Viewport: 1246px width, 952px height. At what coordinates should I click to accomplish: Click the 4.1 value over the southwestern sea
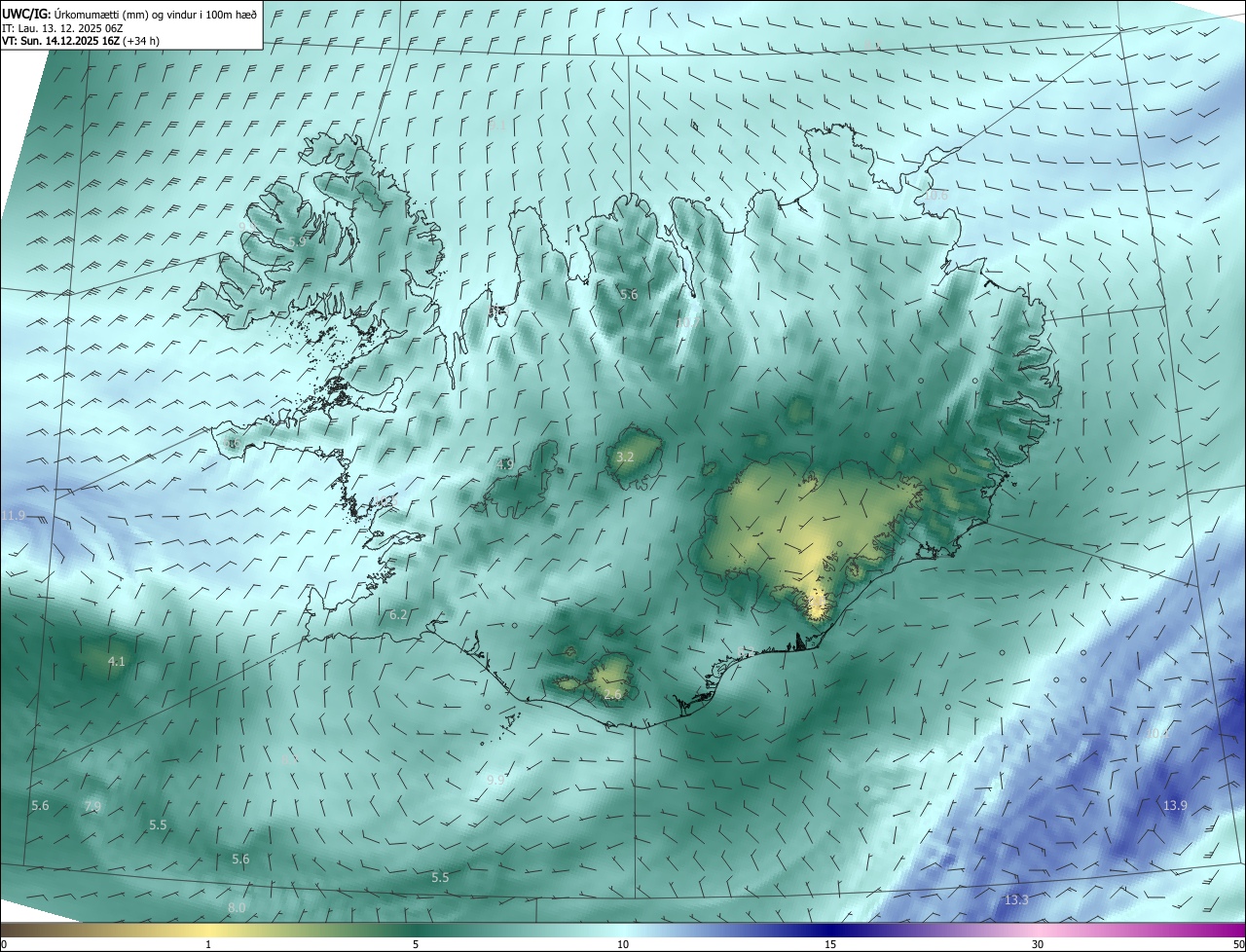pyautogui.click(x=116, y=661)
